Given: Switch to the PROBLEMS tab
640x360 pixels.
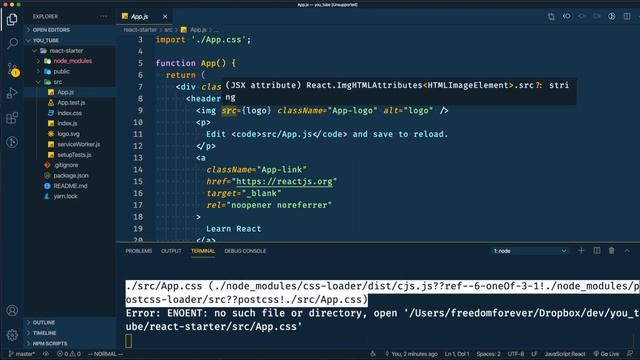Looking at the screenshot, I should point(139,251).
